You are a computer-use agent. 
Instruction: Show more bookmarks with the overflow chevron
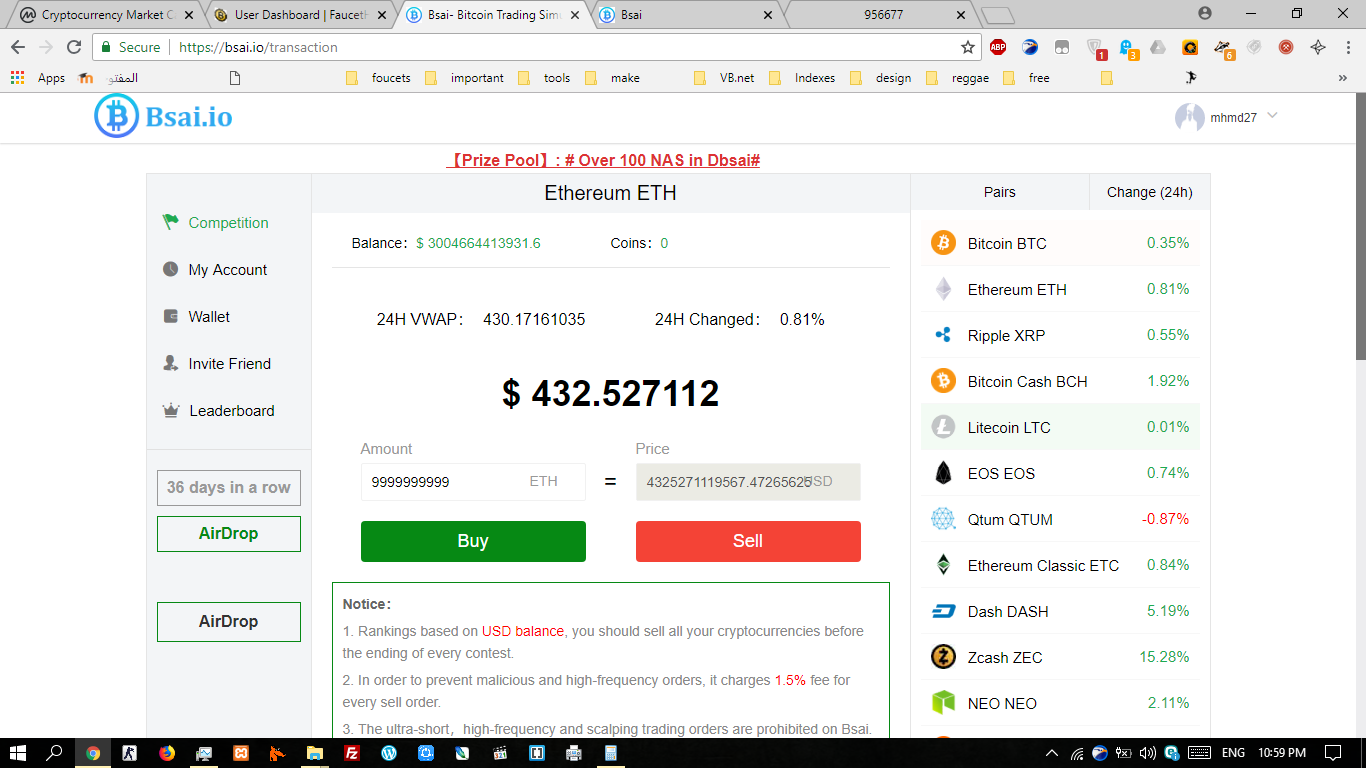pyautogui.click(x=1342, y=77)
